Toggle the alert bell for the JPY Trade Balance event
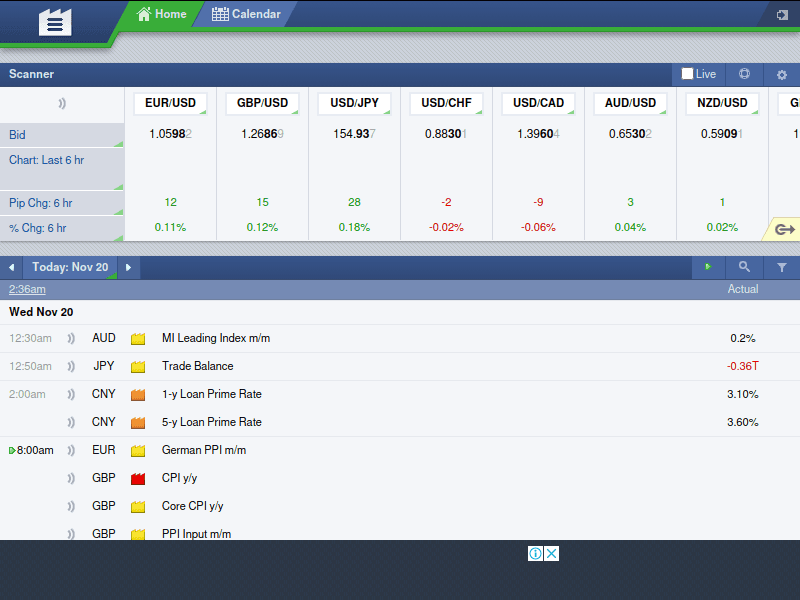Screen dimensions: 800x600 point(70,366)
